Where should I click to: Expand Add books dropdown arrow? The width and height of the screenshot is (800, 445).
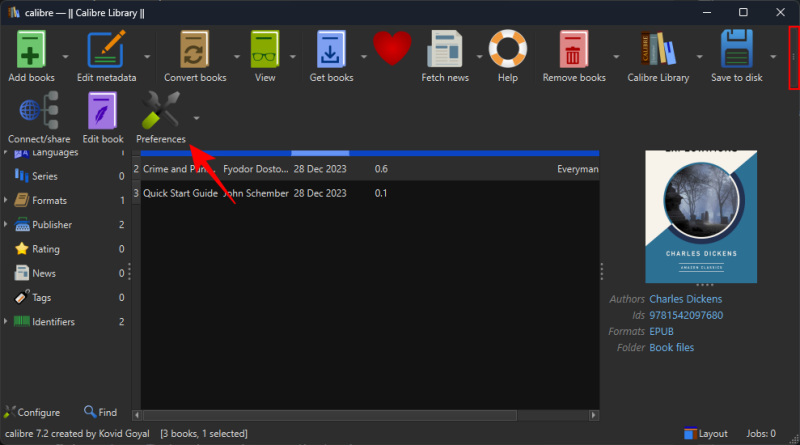point(65,56)
